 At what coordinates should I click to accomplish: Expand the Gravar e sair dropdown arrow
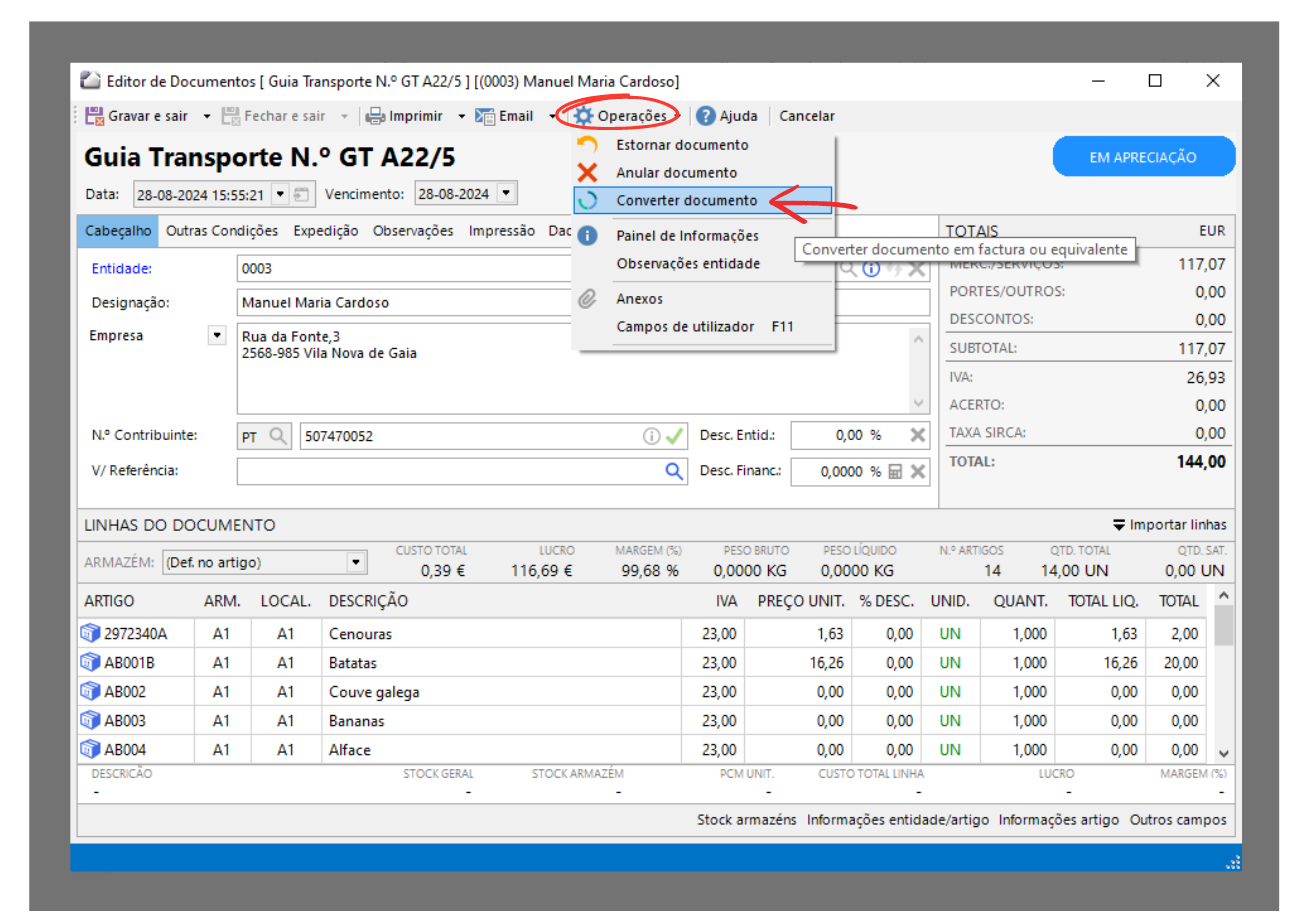point(207,116)
